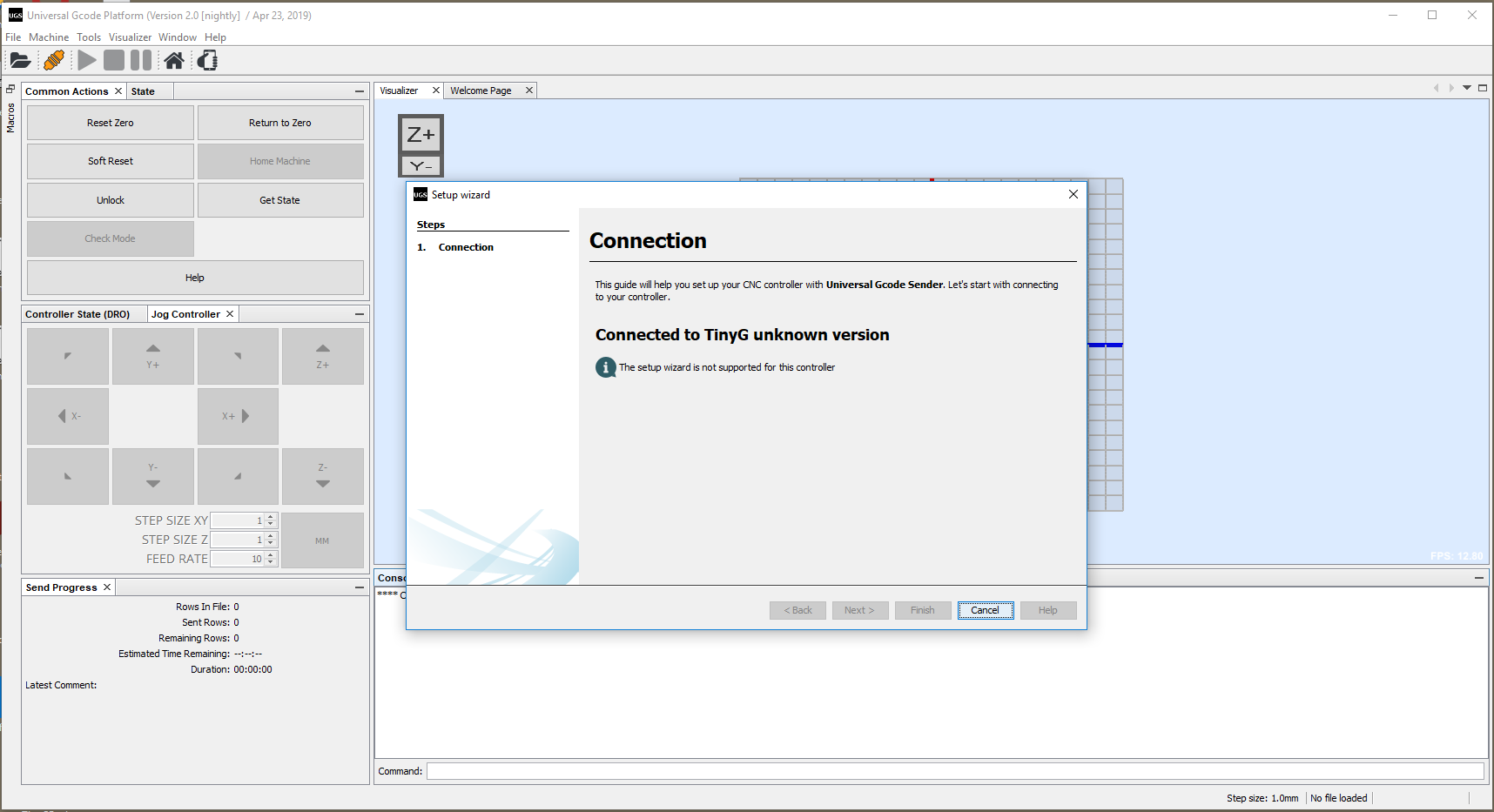The image size is (1494, 812).
Task: Open the Macros side tab
Action: click(x=10, y=117)
